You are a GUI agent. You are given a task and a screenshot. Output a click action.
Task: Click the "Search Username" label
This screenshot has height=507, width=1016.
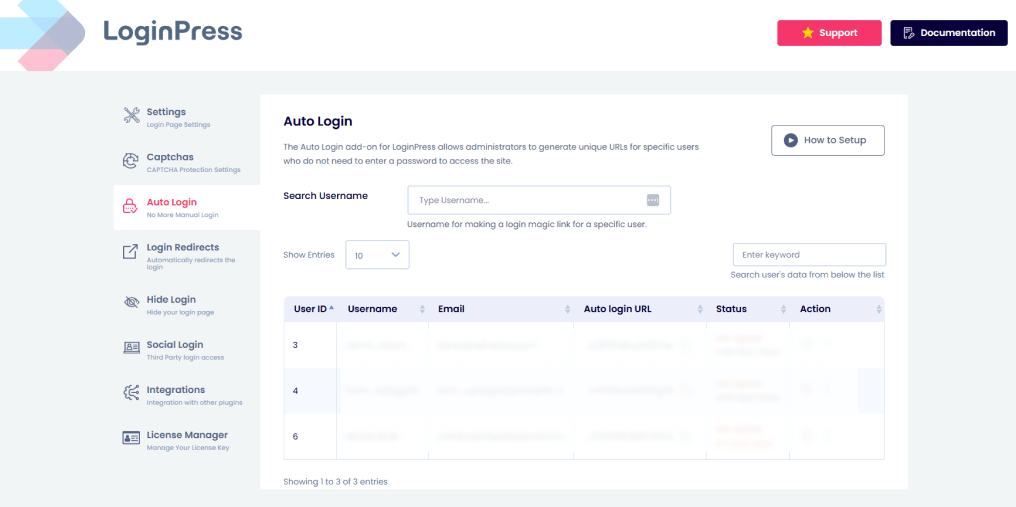click(x=325, y=196)
